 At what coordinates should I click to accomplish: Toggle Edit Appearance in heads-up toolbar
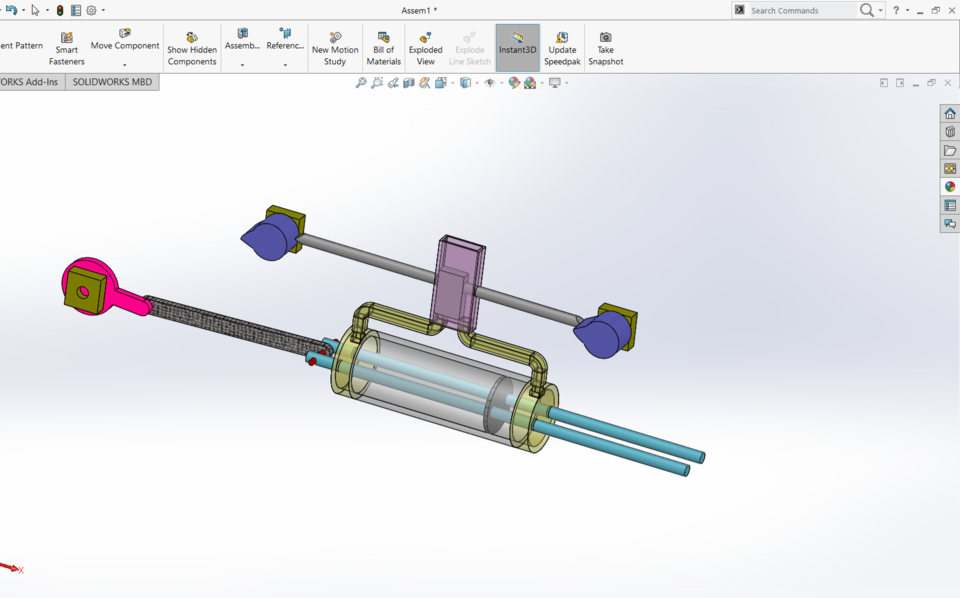[514, 83]
